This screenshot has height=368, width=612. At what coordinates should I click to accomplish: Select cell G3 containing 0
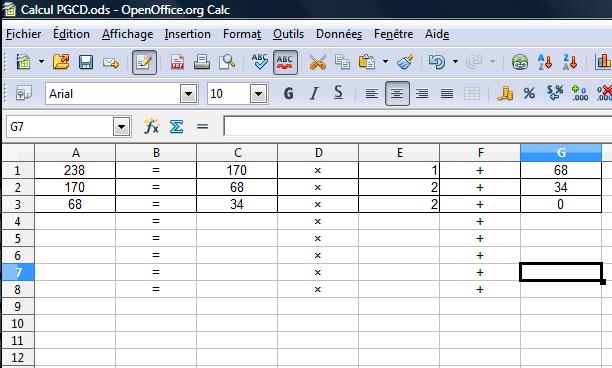tap(561, 204)
